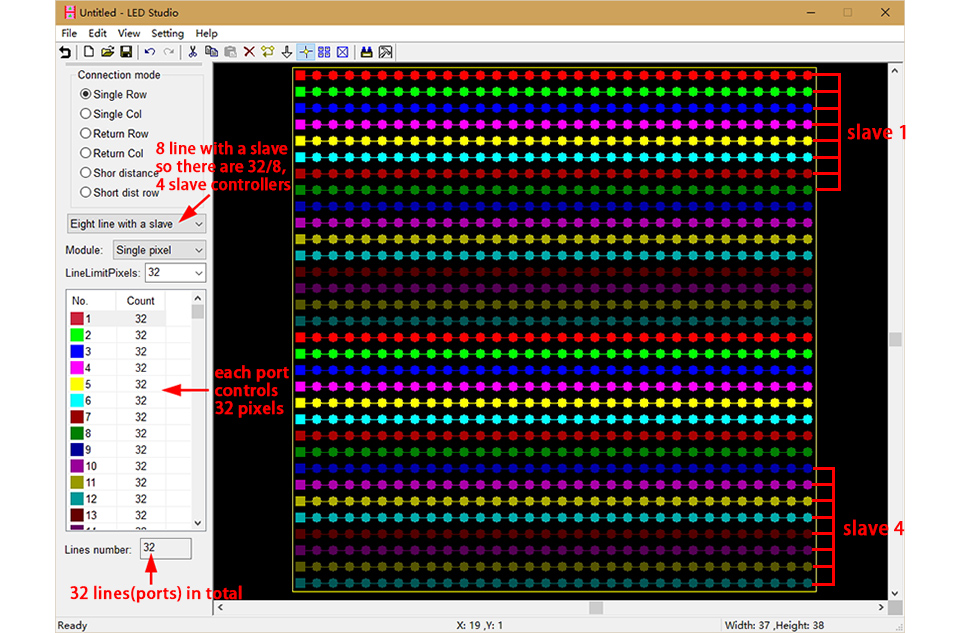This screenshot has height=633, width=960.
Task: Click the copy icon in the toolbar
Action: (211, 52)
